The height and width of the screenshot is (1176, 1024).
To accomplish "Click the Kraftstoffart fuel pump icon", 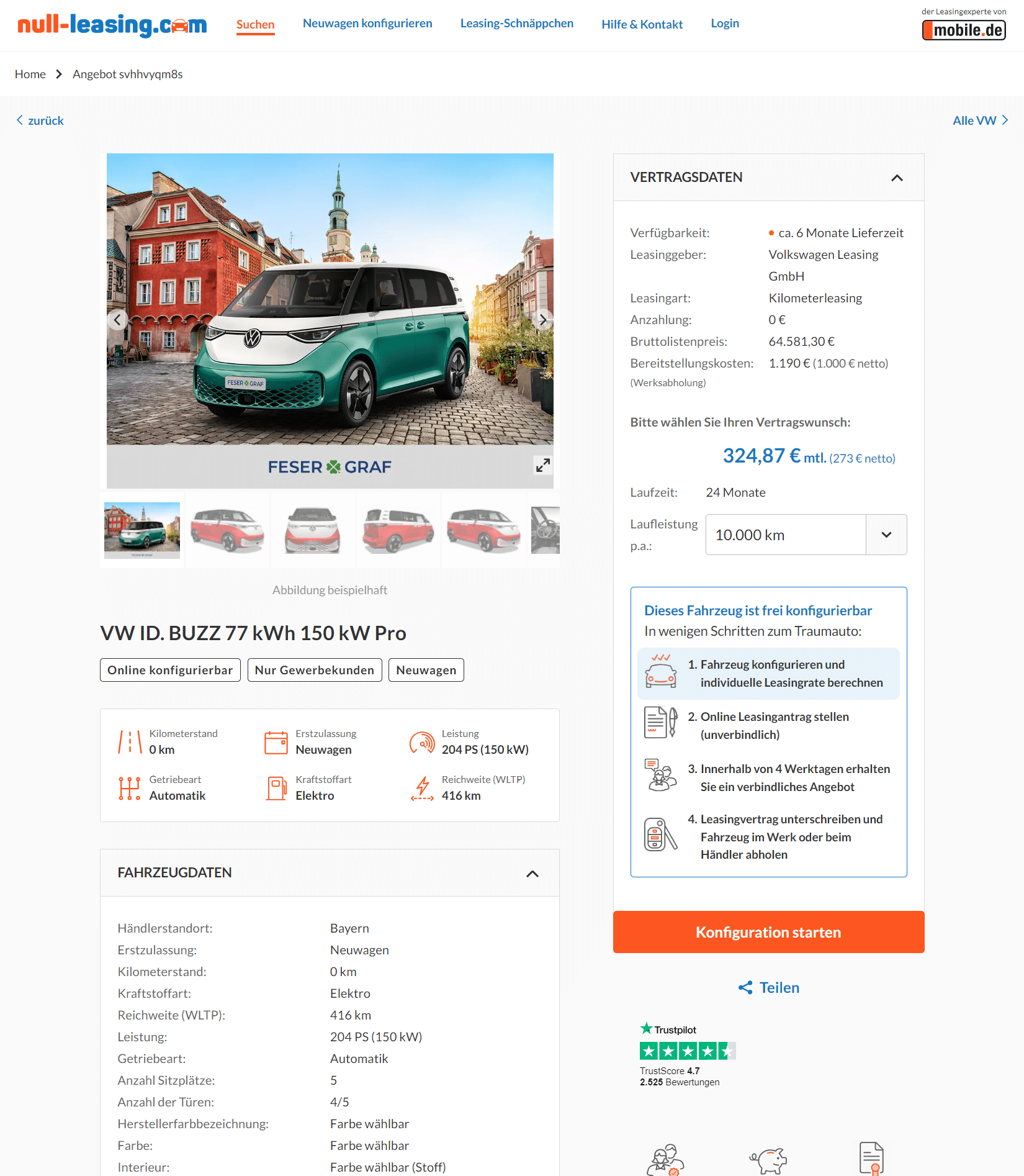I will tap(276, 788).
